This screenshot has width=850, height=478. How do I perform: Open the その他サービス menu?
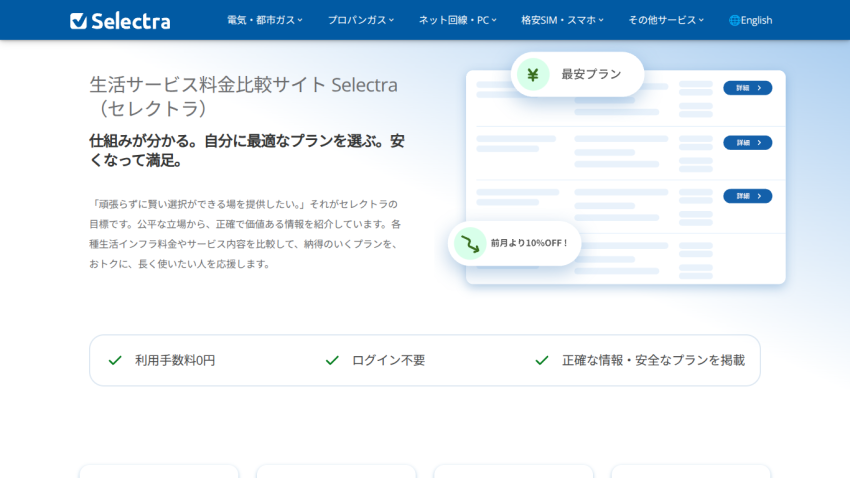pyautogui.click(x=666, y=20)
